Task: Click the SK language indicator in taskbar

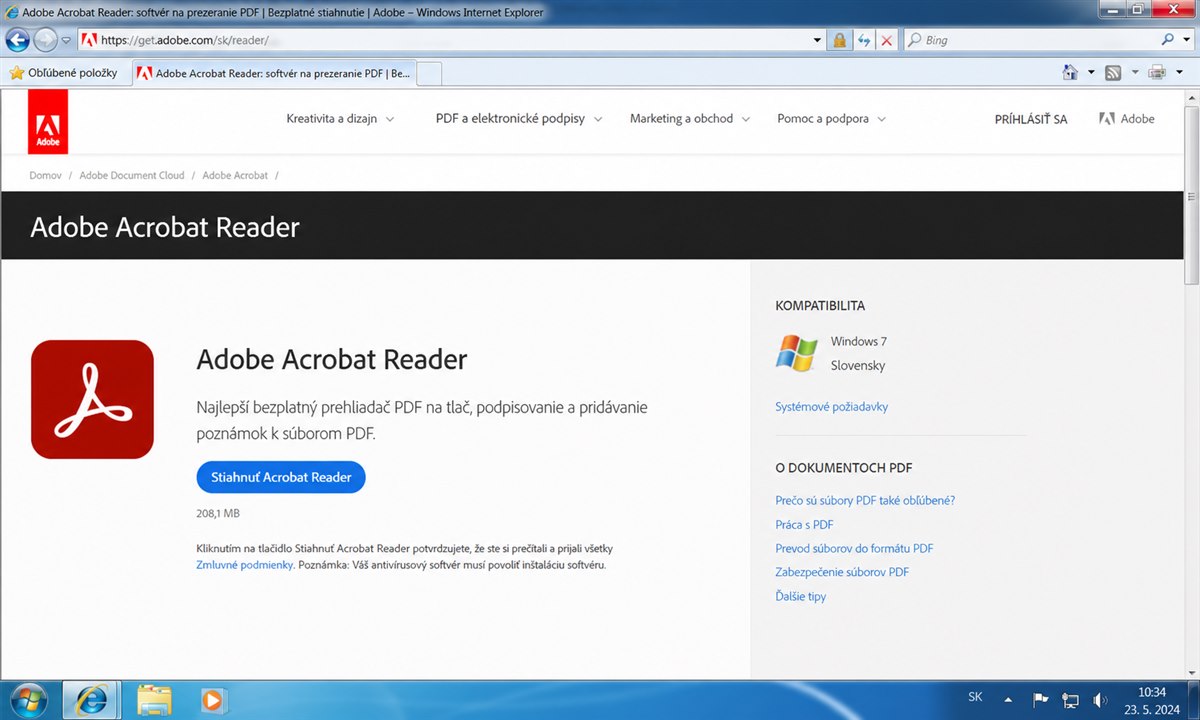Action: point(975,696)
